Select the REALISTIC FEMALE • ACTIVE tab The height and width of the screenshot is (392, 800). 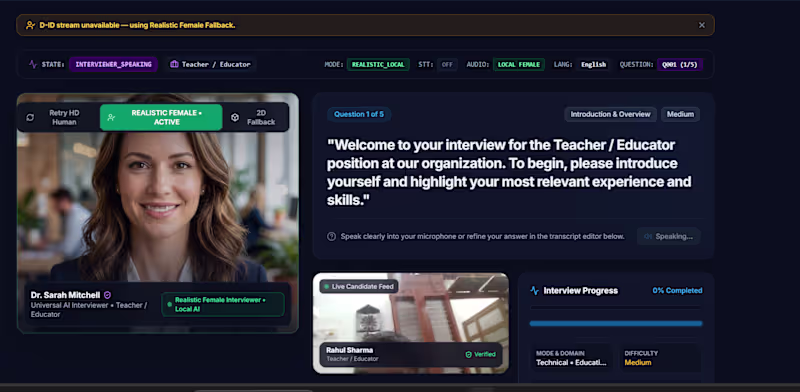(x=161, y=117)
